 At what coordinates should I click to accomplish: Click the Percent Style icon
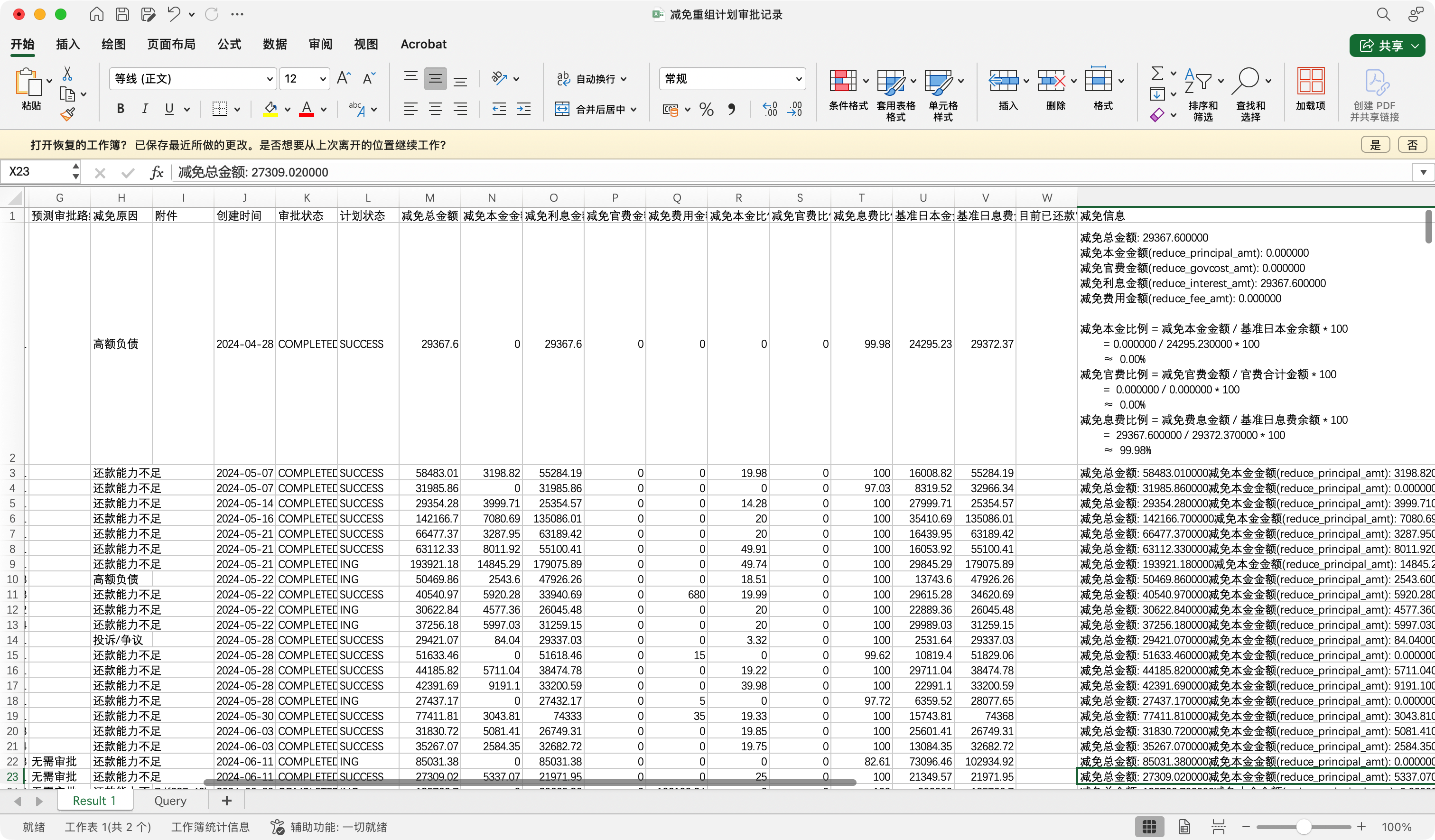pyautogui.click(x=706, y=109)
